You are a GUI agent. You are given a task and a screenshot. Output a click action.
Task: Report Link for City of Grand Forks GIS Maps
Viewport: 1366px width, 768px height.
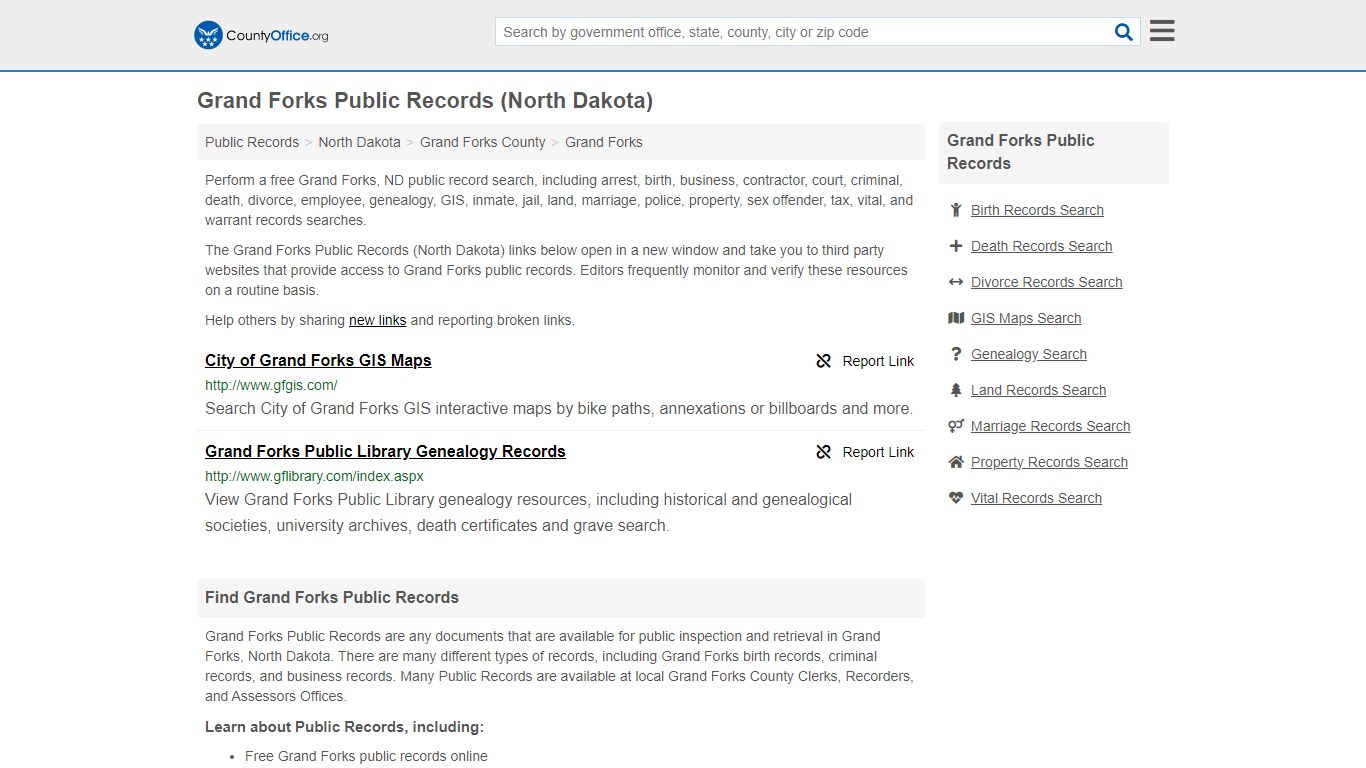(865, 361)
